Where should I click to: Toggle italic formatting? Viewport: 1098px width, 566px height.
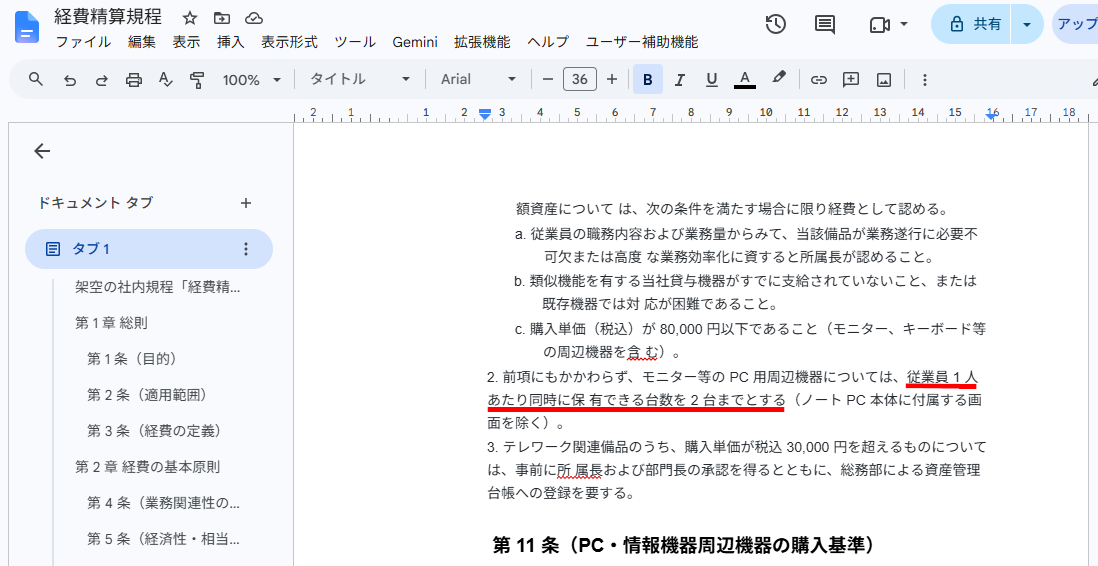pyautogui.click(x=679, y=79)
